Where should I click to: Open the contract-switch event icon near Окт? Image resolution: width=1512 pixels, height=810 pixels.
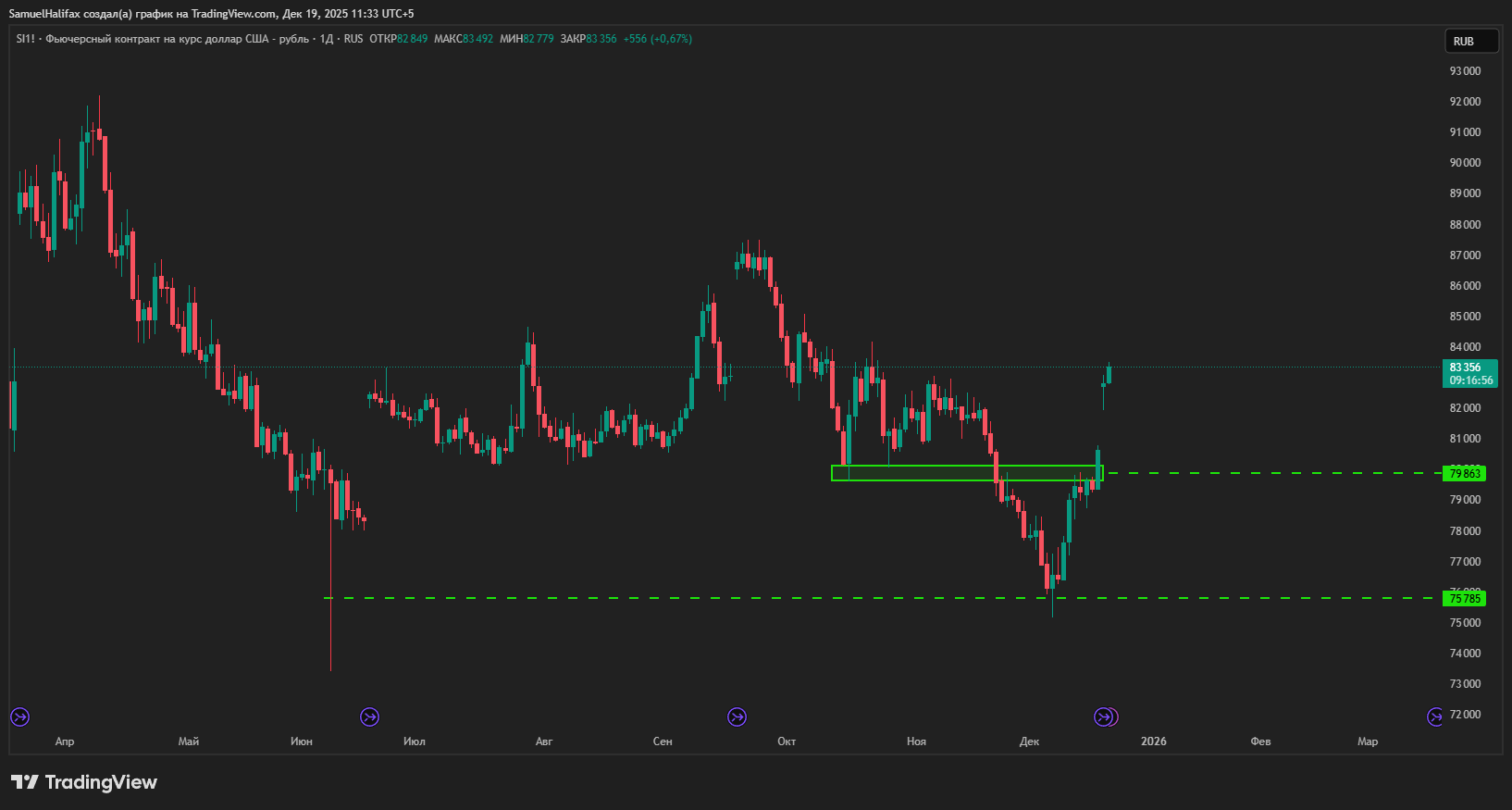pos(737,717)
